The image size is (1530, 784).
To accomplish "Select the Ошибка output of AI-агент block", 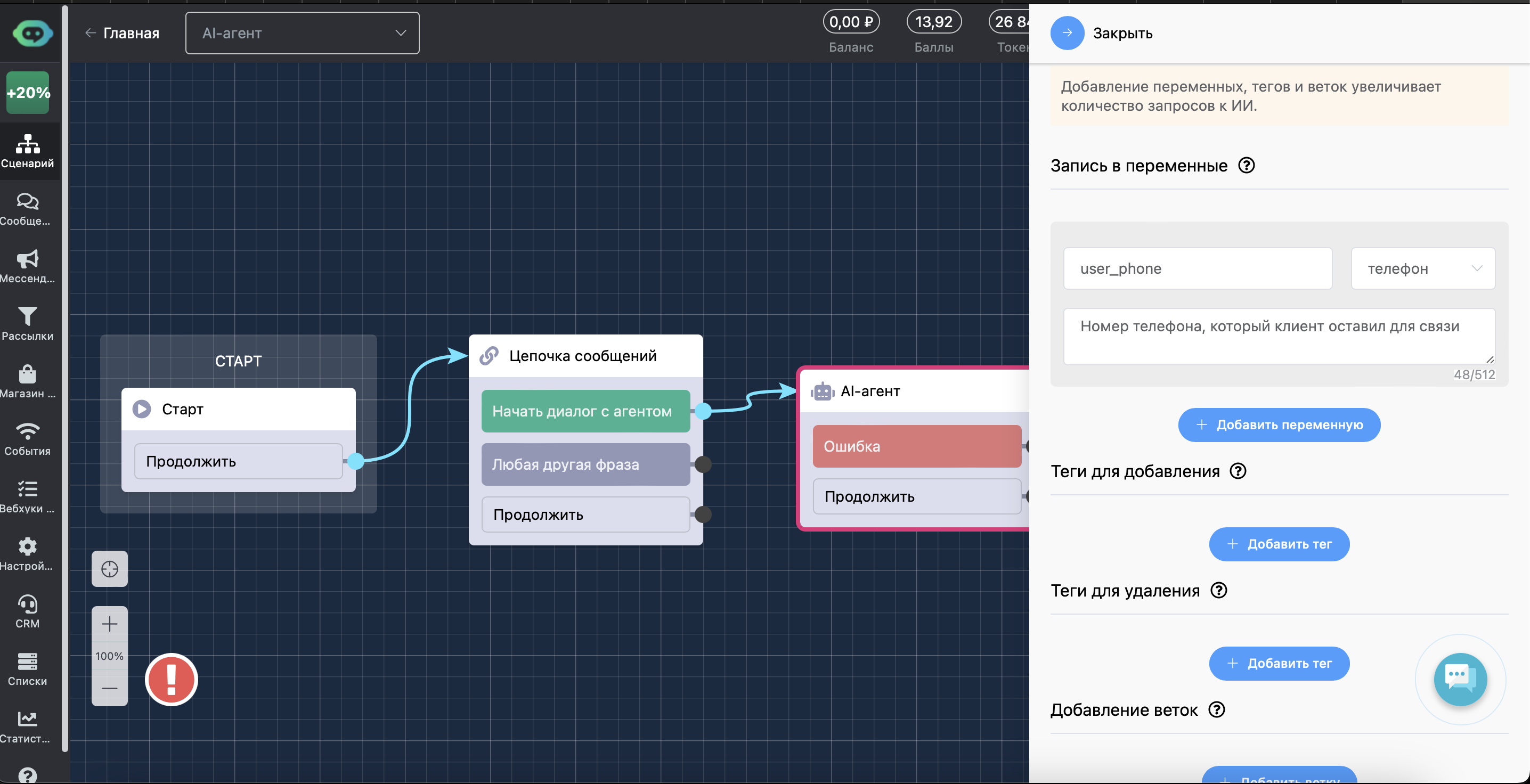I will click(x=917, y=446).
